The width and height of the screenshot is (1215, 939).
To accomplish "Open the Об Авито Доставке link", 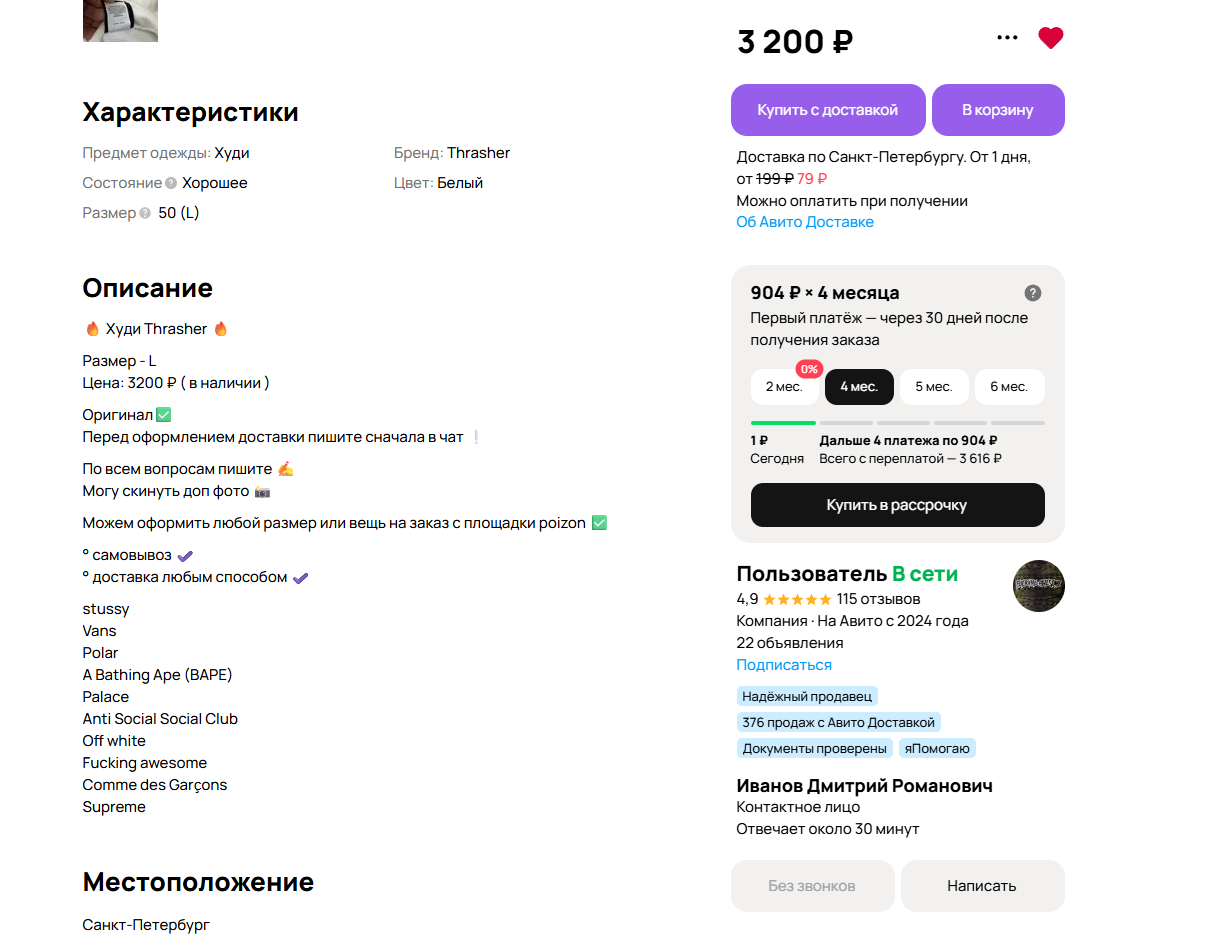I will pos(804,222).
